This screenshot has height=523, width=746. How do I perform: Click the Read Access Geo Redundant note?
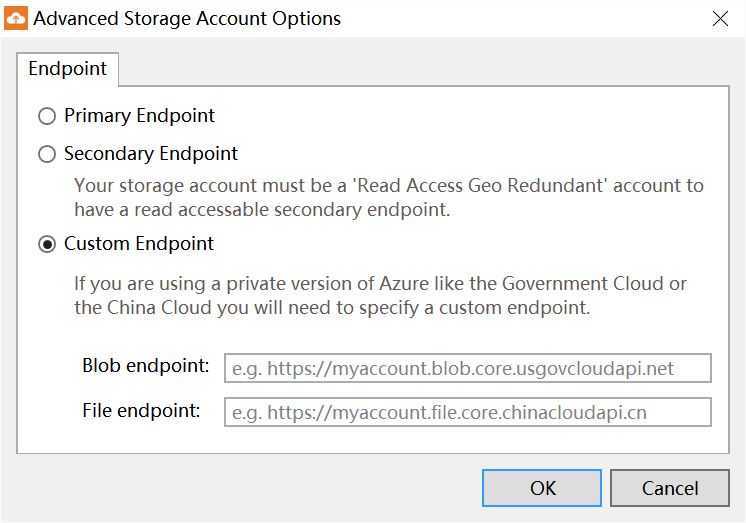coord(389,197)
